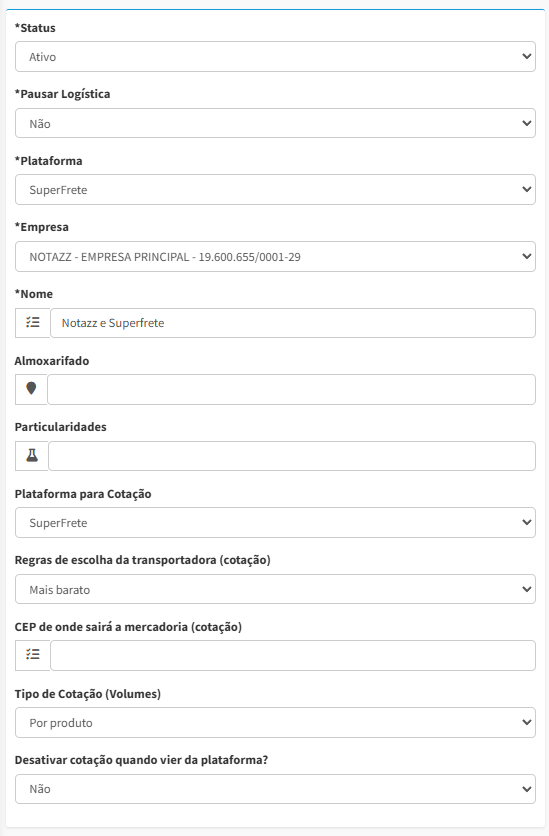Click the chevron arrow of Mais barato select

pyautogui.click(x=527, y=589)
